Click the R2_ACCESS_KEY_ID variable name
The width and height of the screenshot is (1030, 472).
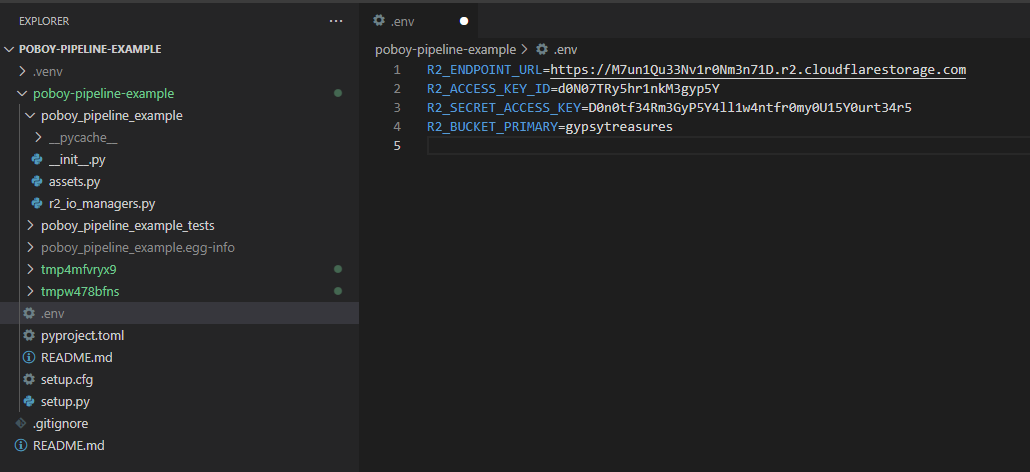pyautogui.click(x=489, y=89)
